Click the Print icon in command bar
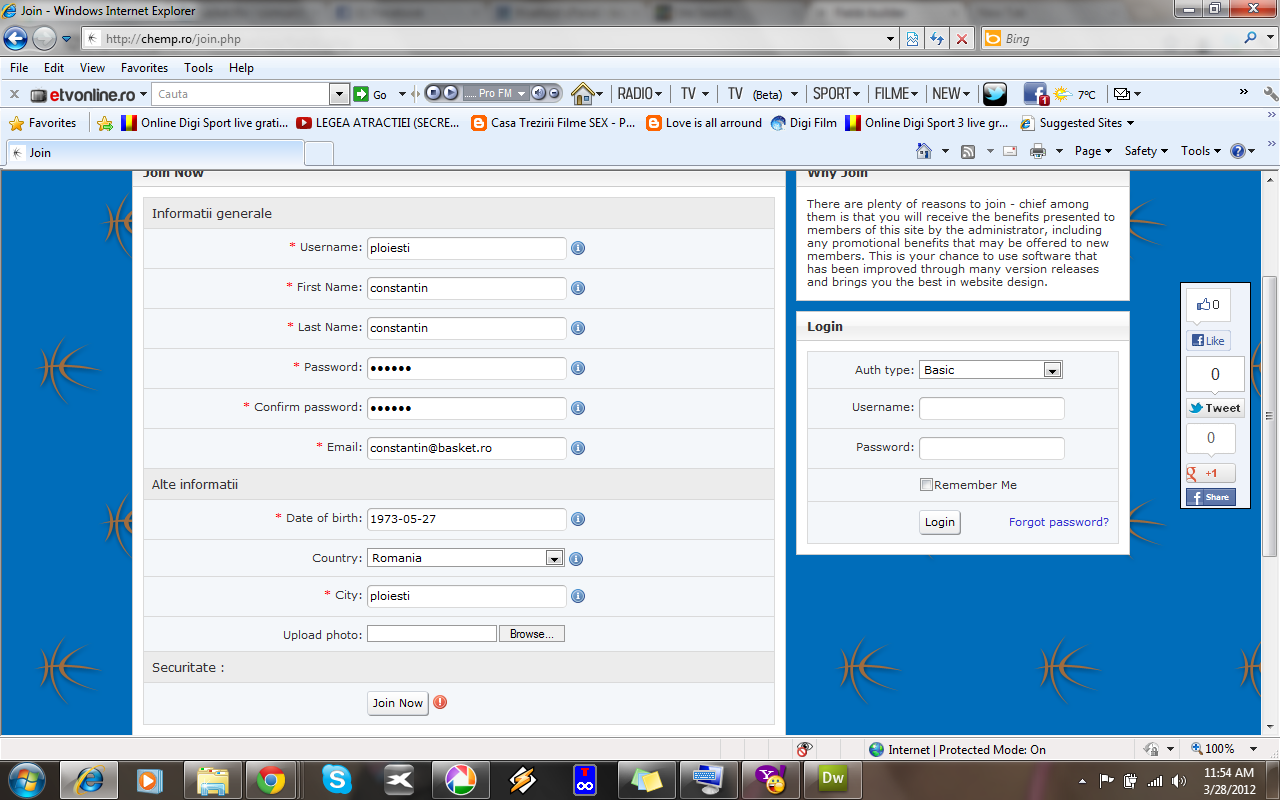1280x800 pixels. pyautogui.click(x=1038, y=151)
